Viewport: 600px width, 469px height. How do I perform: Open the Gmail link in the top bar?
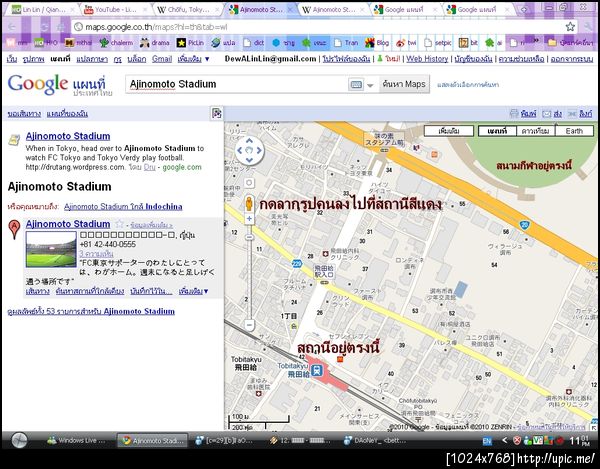click(x=162, y=59)
